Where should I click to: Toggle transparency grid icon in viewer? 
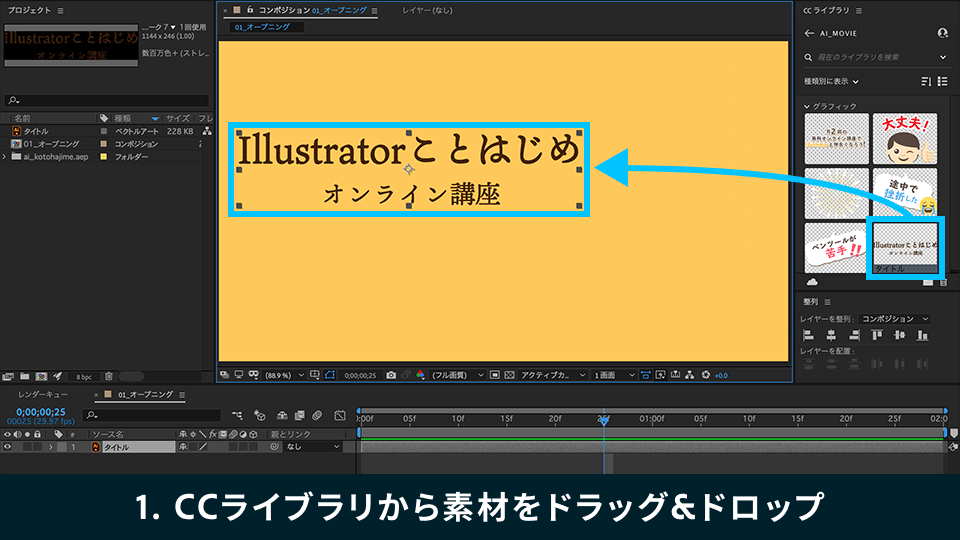pyautogui.click(x=509, y=375)
